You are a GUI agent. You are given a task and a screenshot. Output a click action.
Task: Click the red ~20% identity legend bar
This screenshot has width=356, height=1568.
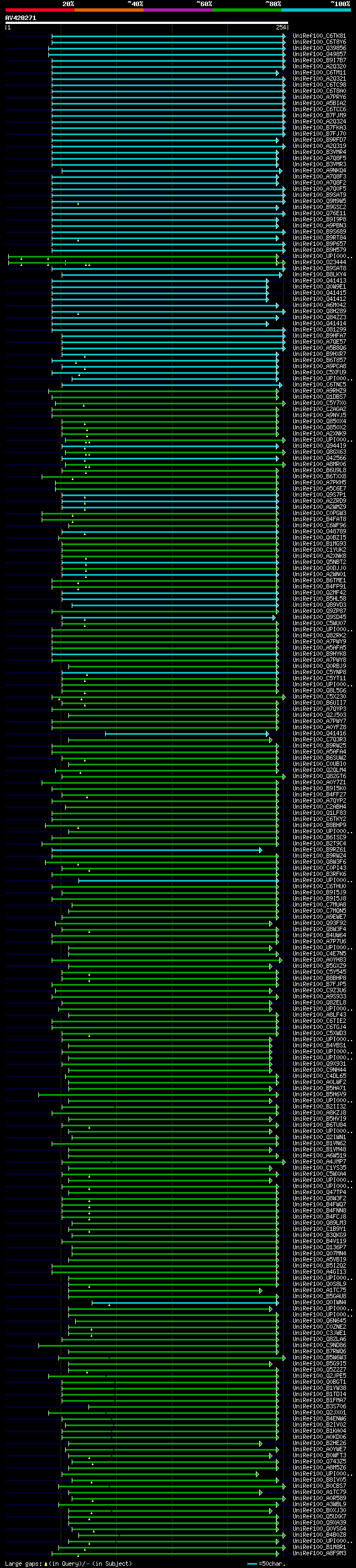tap(39, 10)
